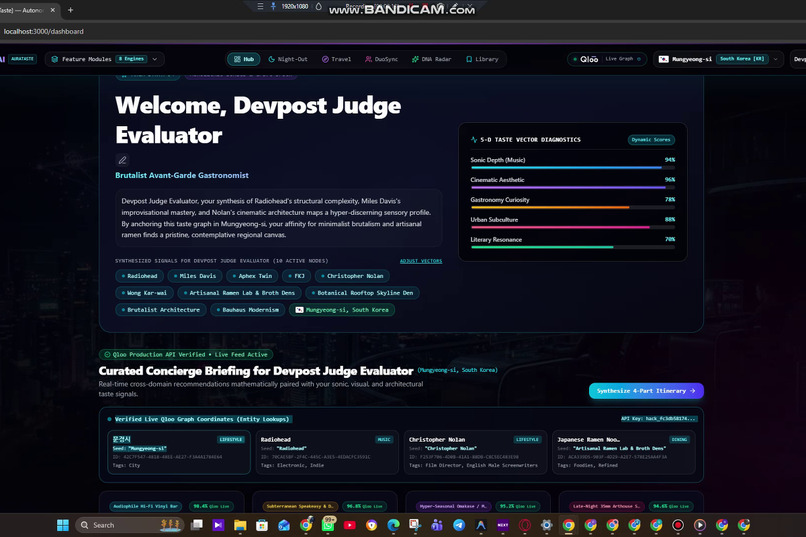Open WhatsApp from the taskbar
806x537 pixels.
click(x=328, y=525)
